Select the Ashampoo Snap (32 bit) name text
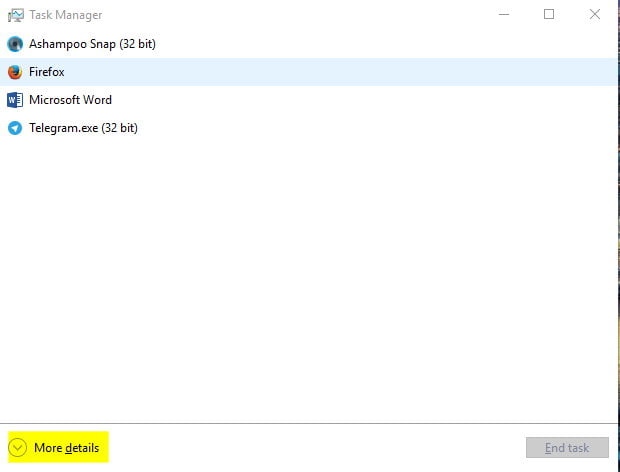620x472 pixels. coord(92,44)
